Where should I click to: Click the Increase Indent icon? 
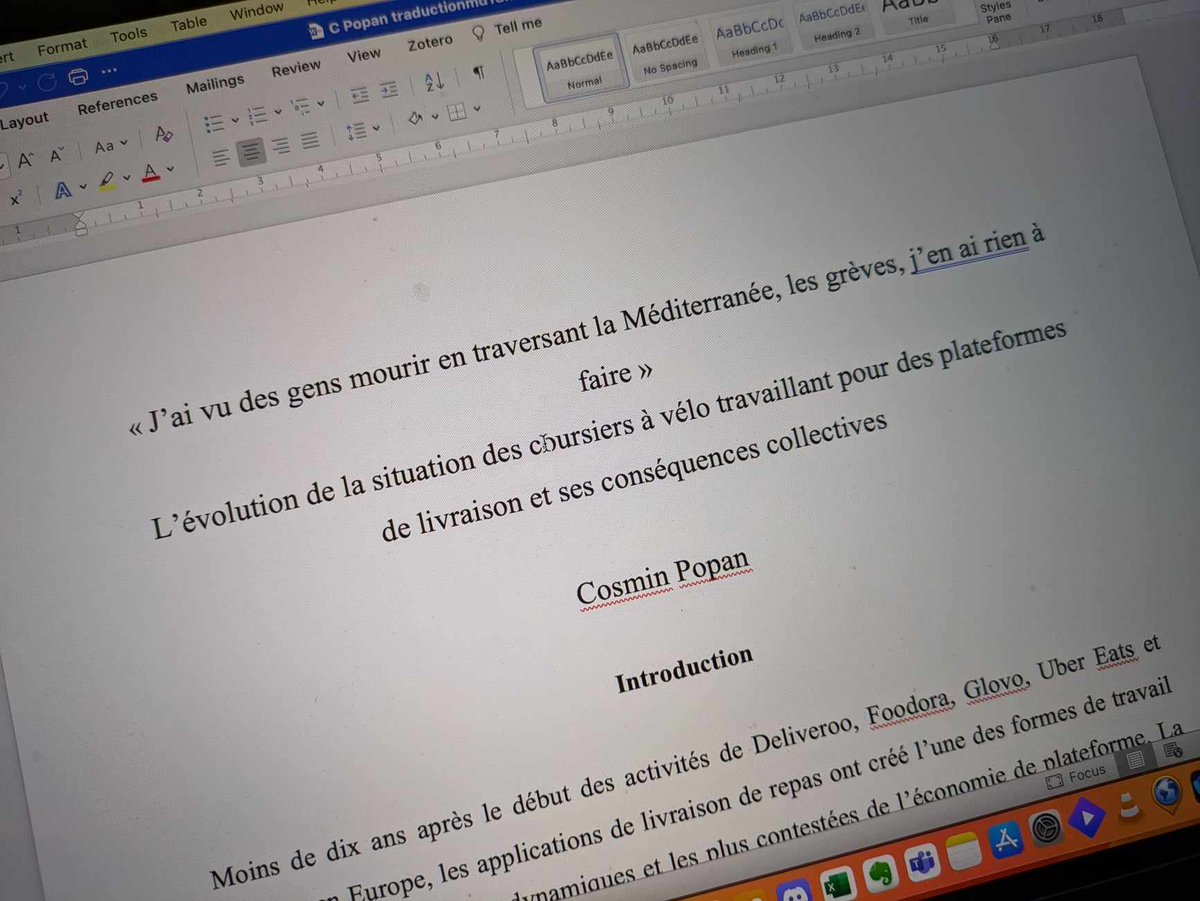click(x=389, y=90)
